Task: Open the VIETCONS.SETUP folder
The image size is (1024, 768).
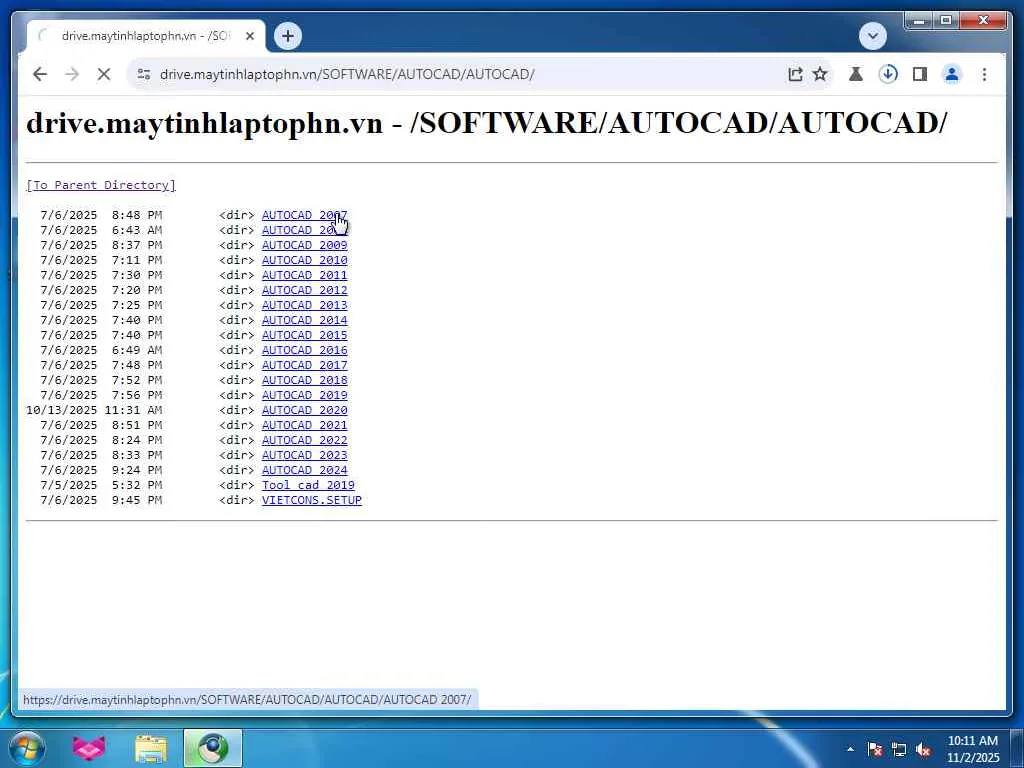Action: click(312, 500)
